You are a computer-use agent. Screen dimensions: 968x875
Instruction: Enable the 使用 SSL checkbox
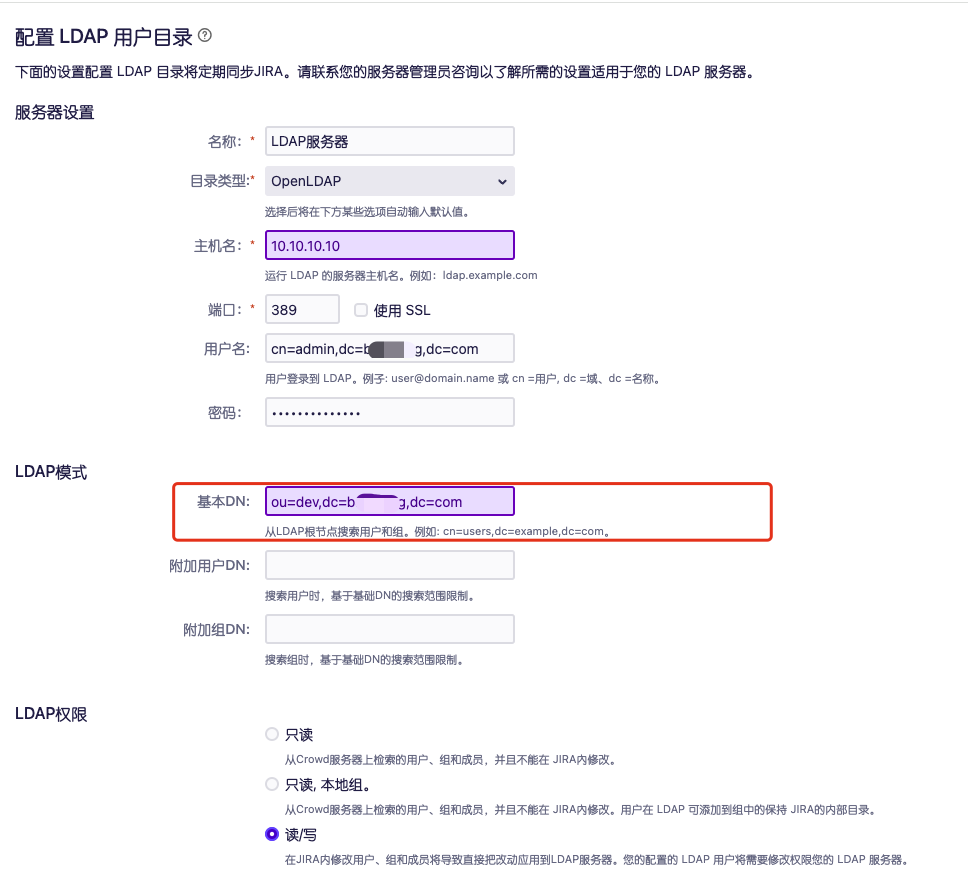click(x=361, y=310)
